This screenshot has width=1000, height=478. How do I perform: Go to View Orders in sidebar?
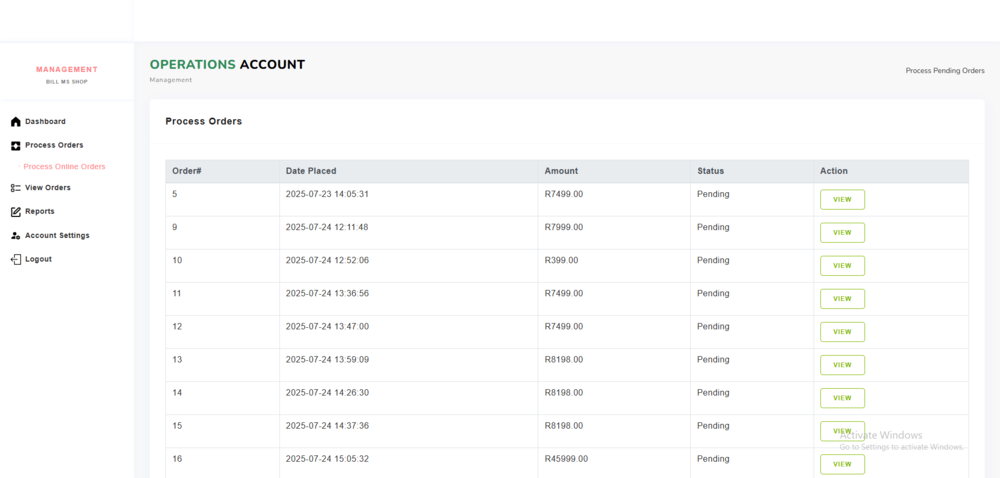(x=48, y=188)
